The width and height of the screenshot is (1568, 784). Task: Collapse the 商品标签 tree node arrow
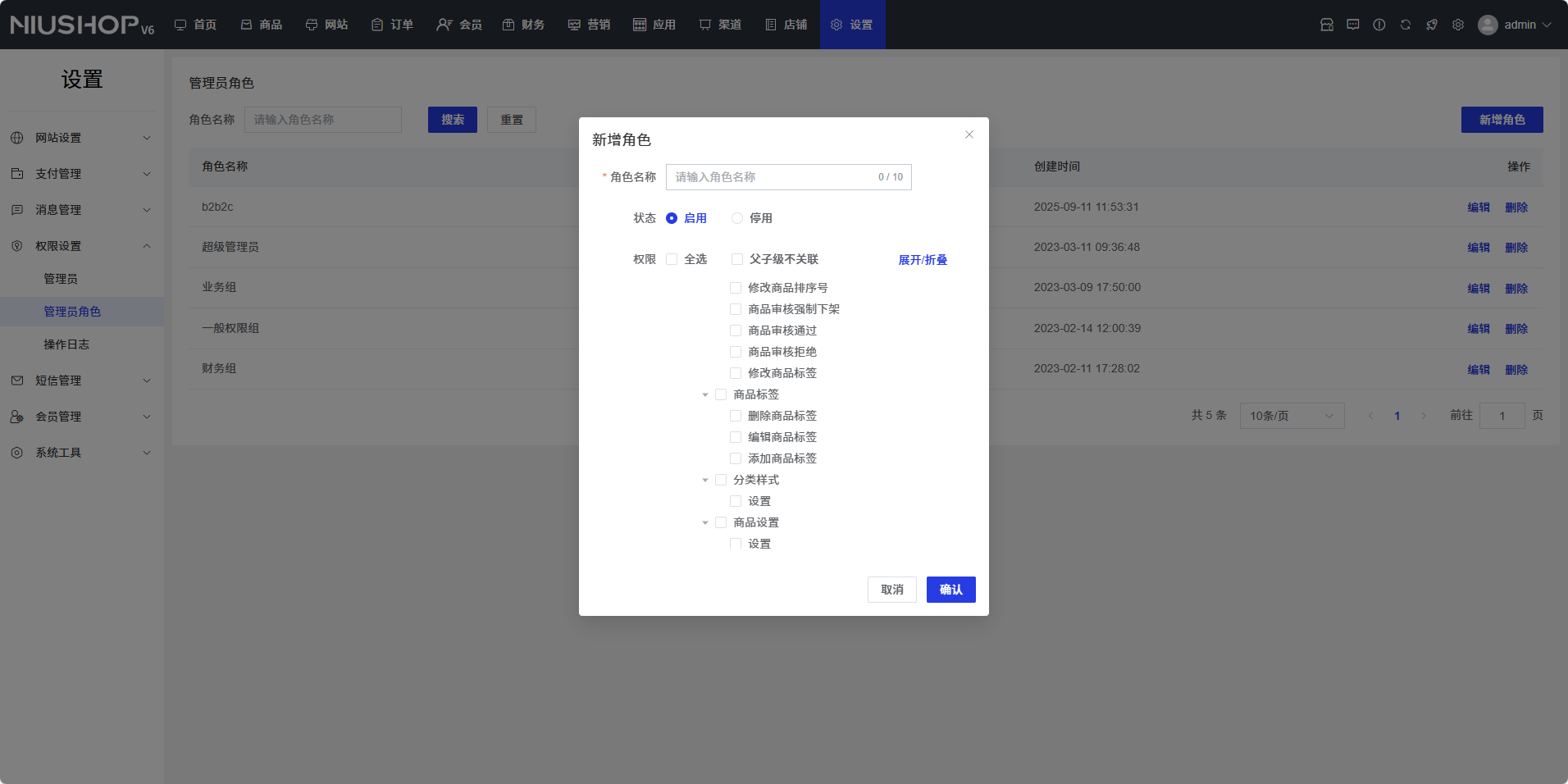click(705, 395)
